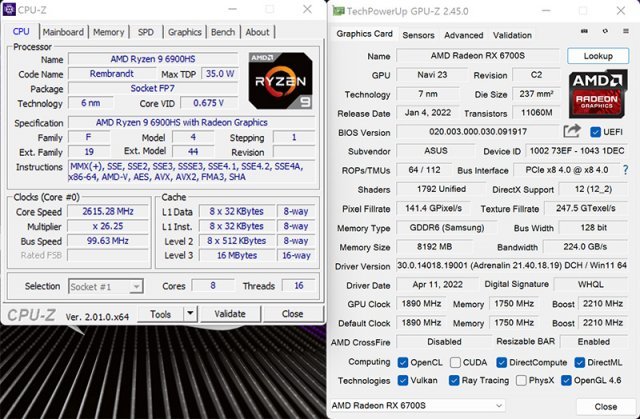The height and width of the screenshot is (419, 640).
Task: Switch to the Mainboard tab
Action: [63, 32]
